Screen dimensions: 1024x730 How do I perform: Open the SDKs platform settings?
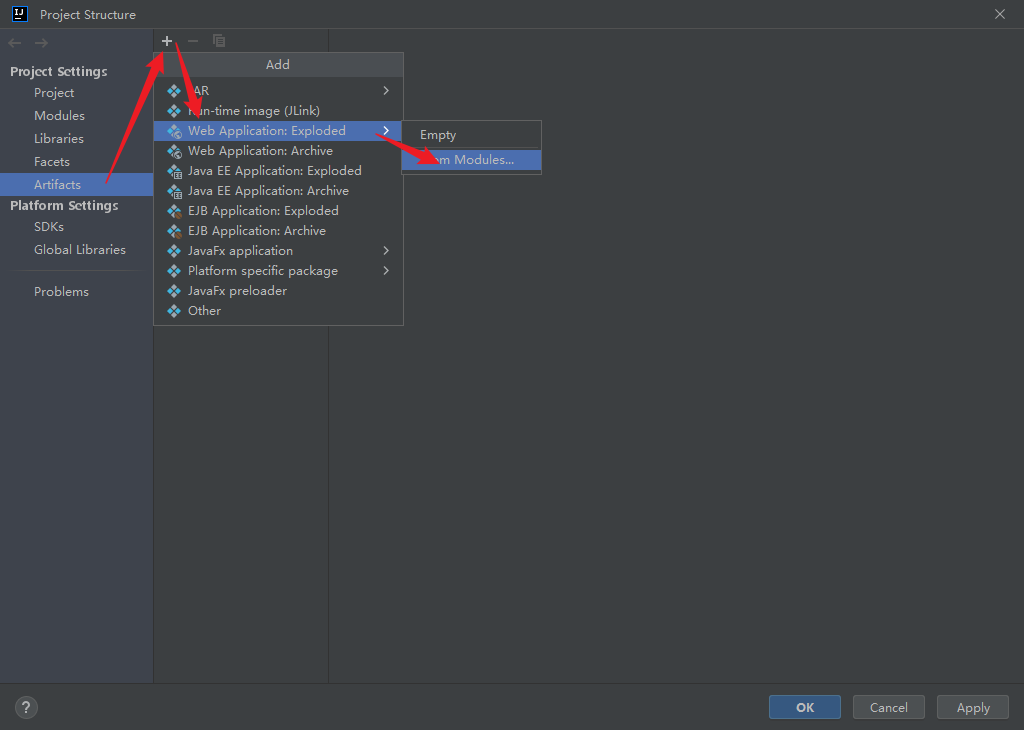[76, 227]
